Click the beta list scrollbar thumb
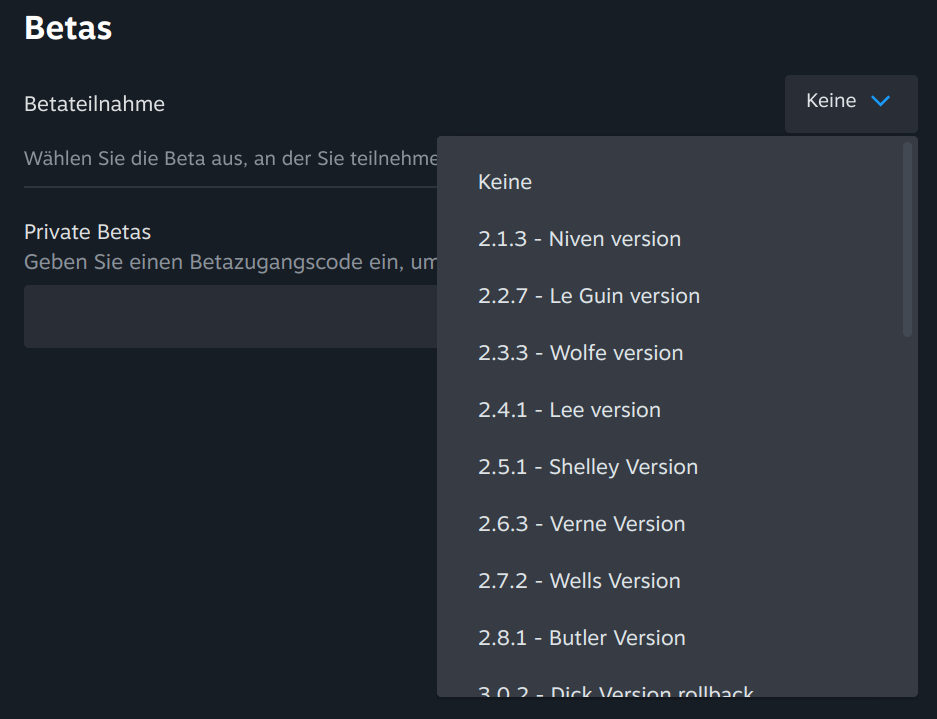Image resolution: width=937 pixels, height=719 pixels. [x=907, y=238]
